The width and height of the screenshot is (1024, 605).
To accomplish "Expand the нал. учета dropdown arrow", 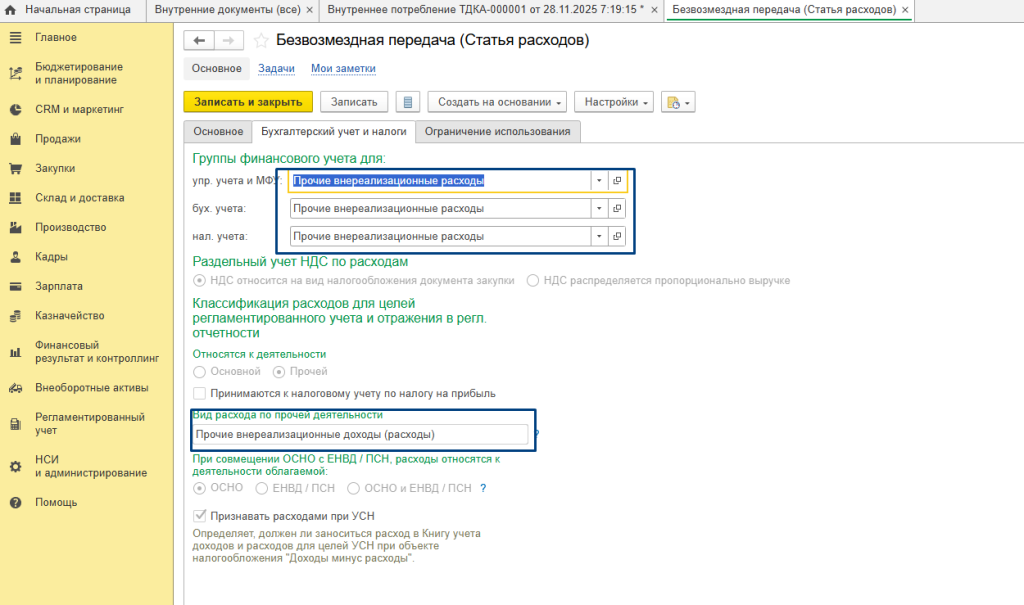I will point(598,236).
